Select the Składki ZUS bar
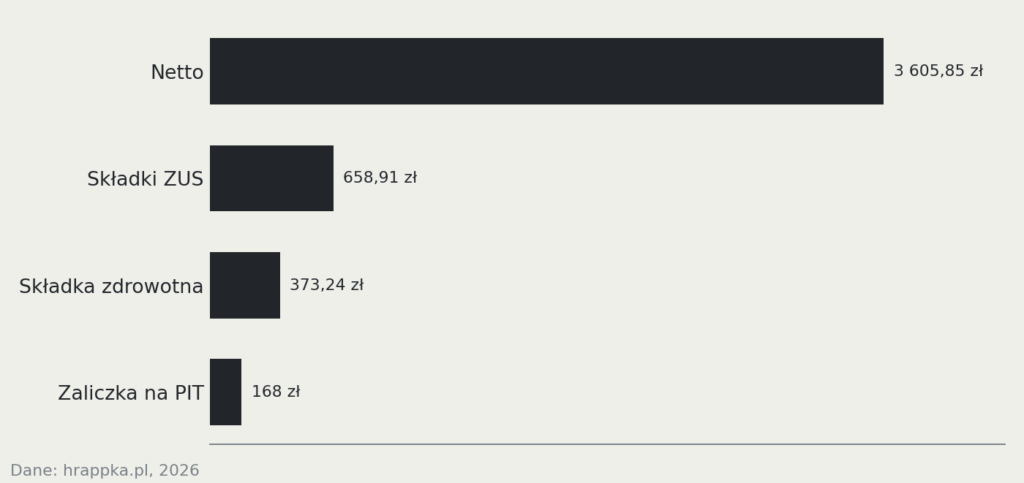This screenshot has height=483, width=1024. pos(272,178)
